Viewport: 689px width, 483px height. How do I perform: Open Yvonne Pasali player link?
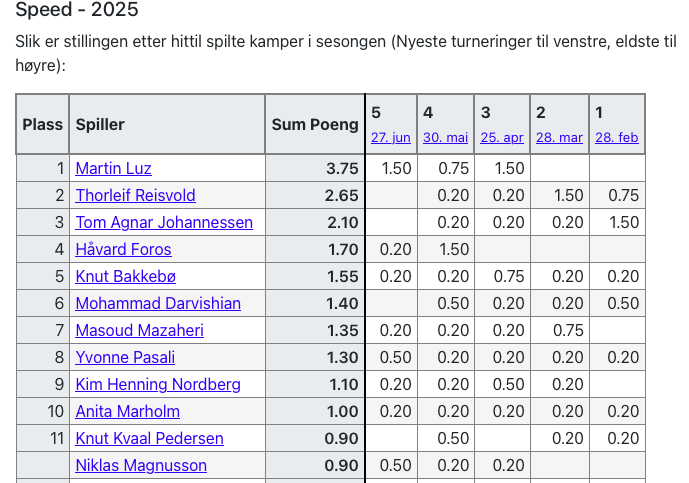point(125,357)
